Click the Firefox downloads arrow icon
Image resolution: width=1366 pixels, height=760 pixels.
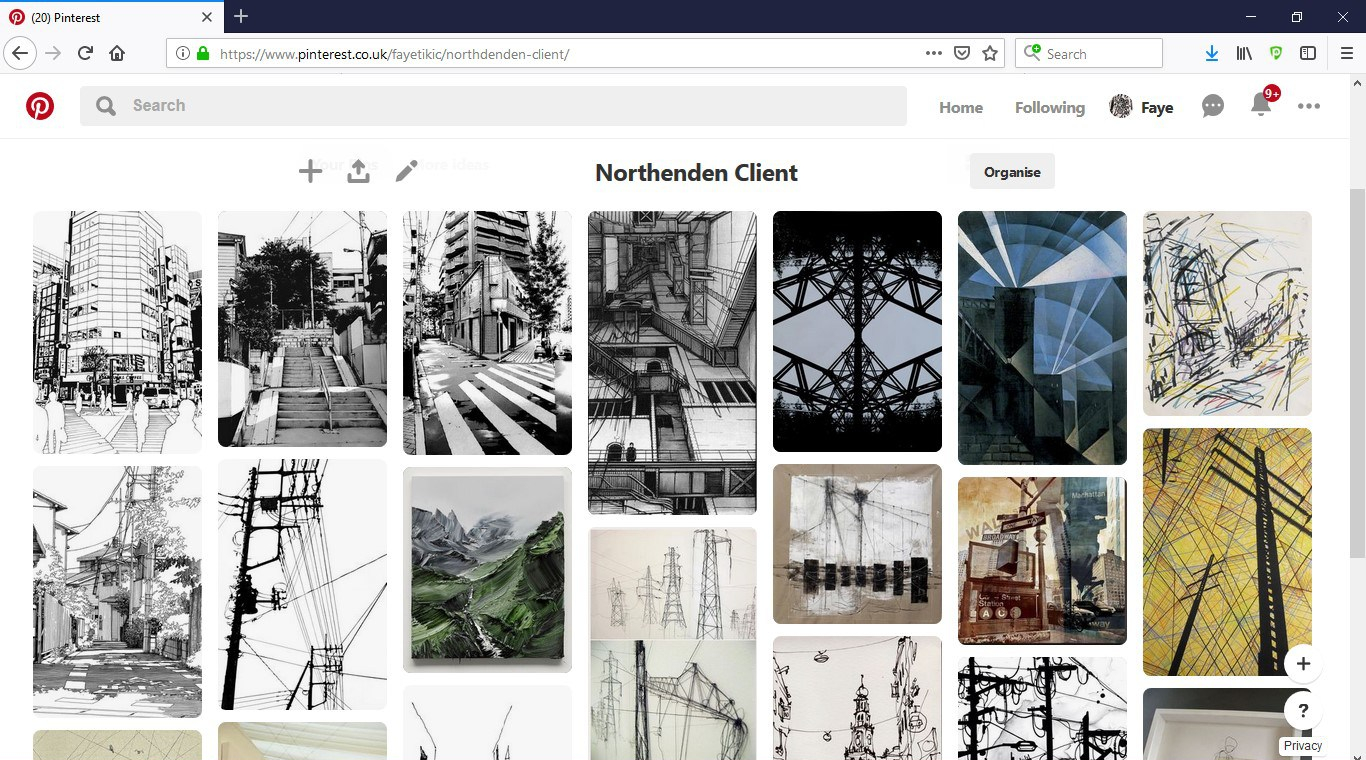tap(1211, 54)
